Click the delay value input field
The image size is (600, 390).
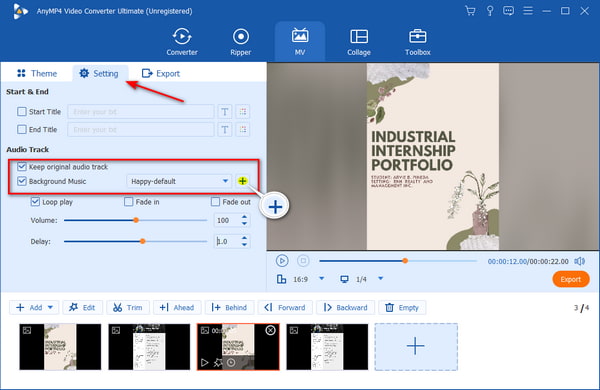tap(227, 241)
